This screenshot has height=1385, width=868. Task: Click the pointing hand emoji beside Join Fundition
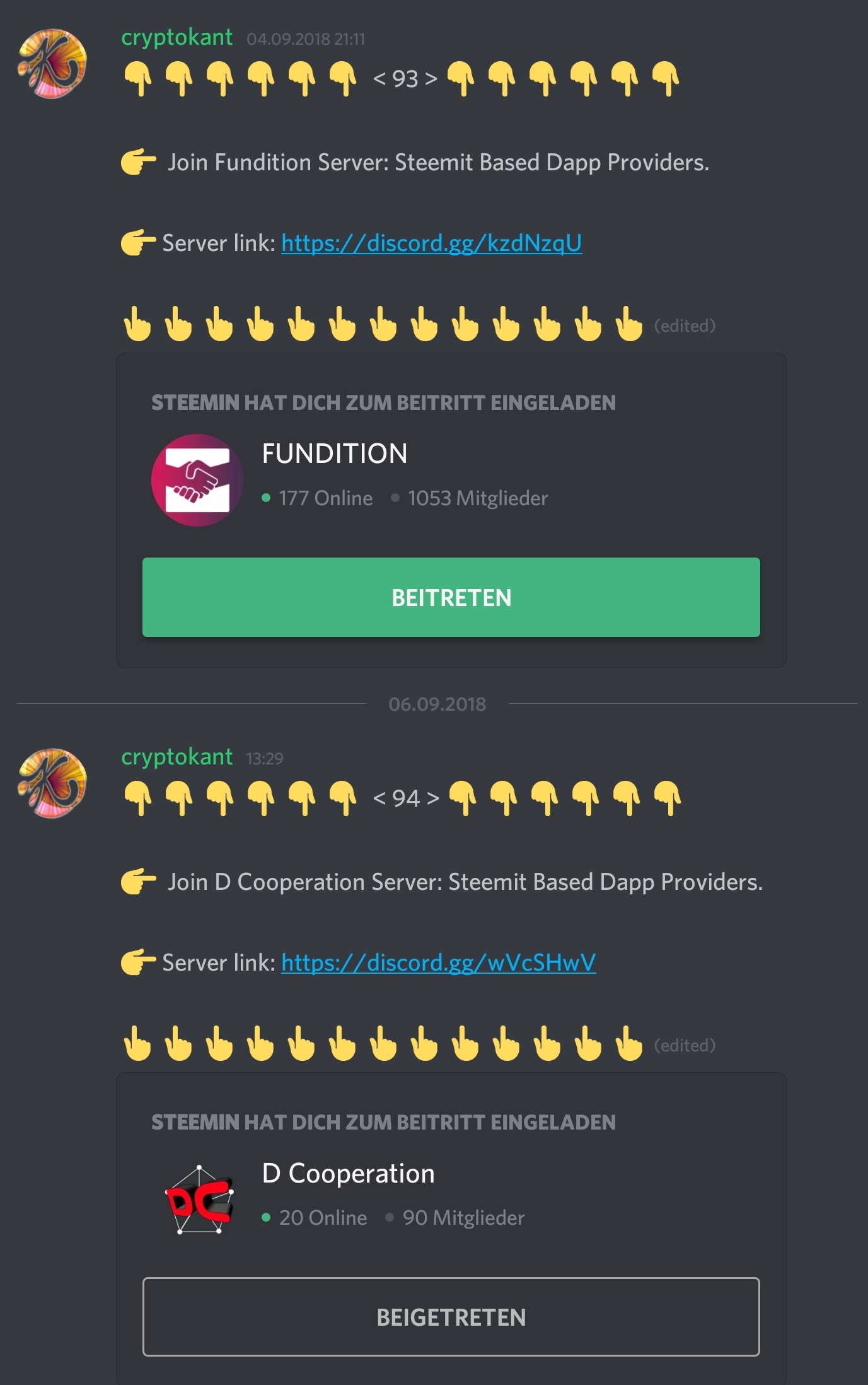(139, 162)
